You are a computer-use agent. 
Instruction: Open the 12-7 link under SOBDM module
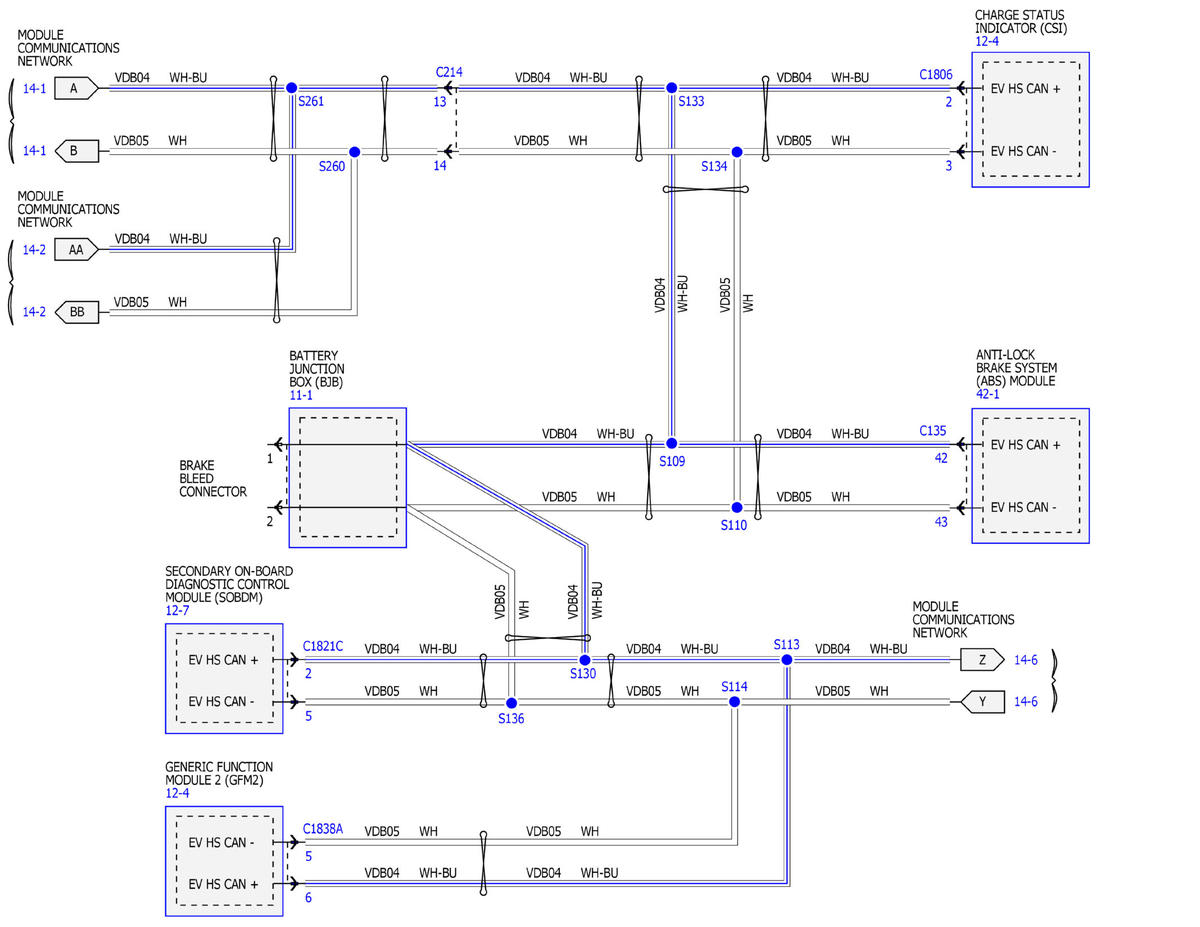coord(177,610)
